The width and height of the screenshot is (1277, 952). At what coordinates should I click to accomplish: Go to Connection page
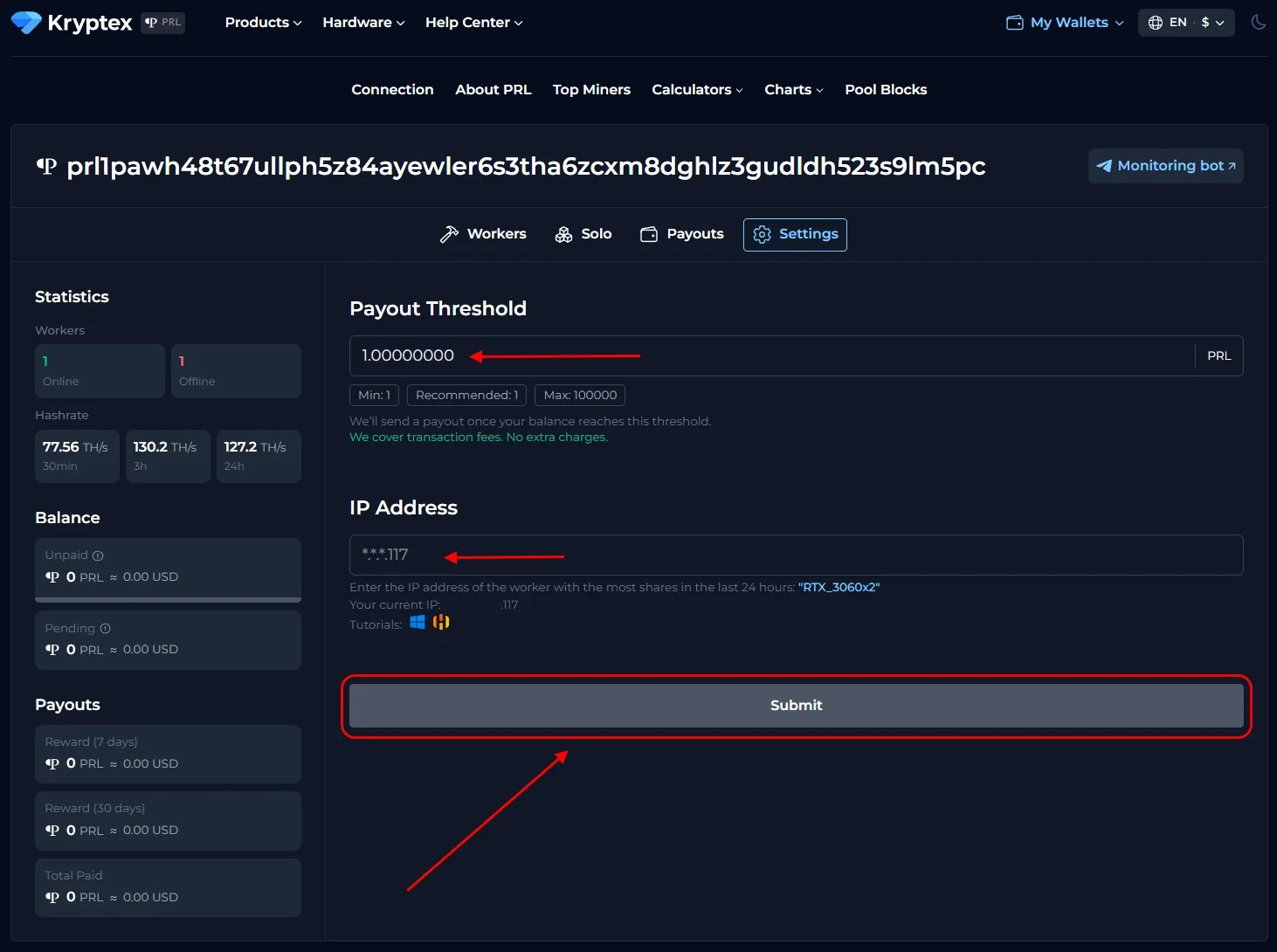point(392,90)
